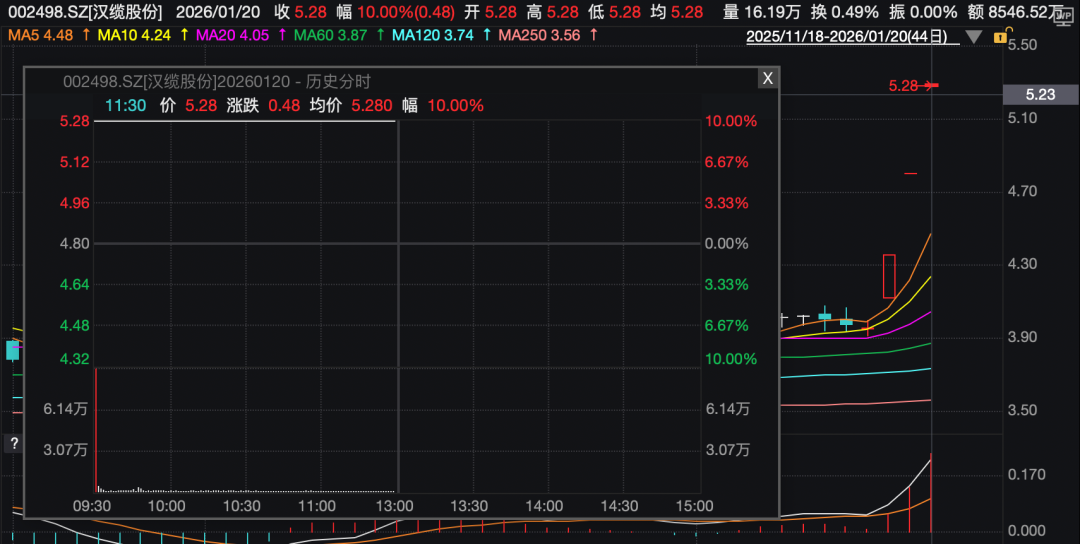The width and height of the screenshot is (1080, 544).
Task: Click the cyan candlestick at left edge
Action: (13, 350)
